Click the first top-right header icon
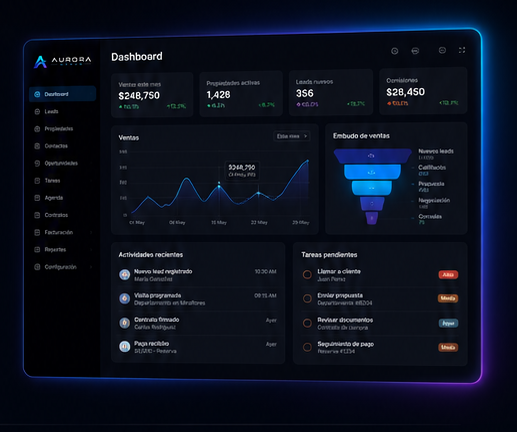517x432 pixels. pyautogui.click(x=394, y=51)
